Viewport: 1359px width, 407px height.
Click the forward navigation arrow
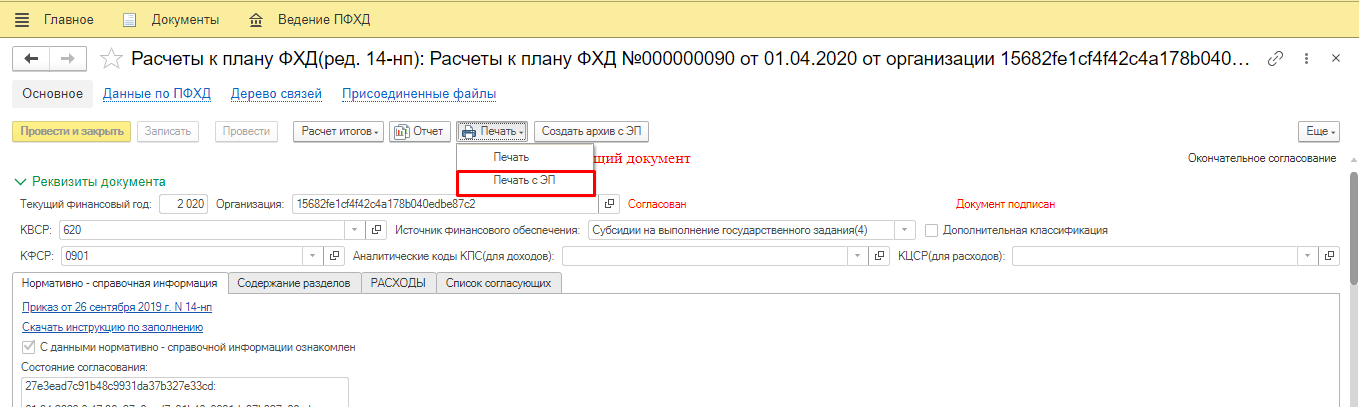[67, 59]
